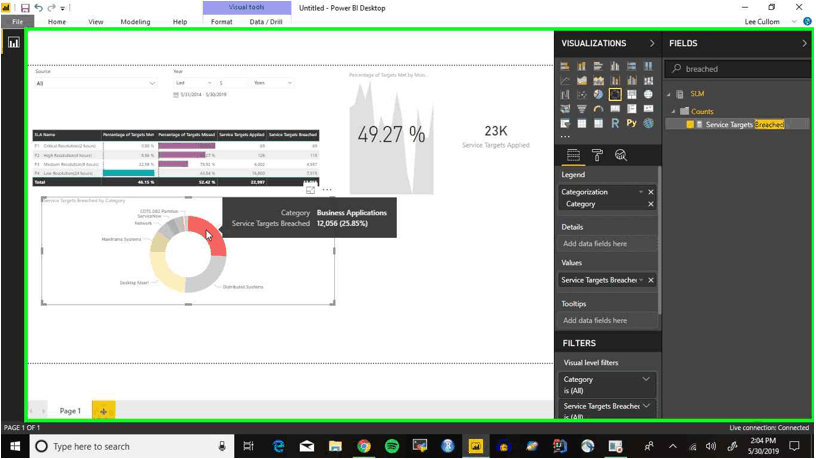Screen dimensions: 816x459
Task: Click Add data fields here under Details
Action: point(607,244)
